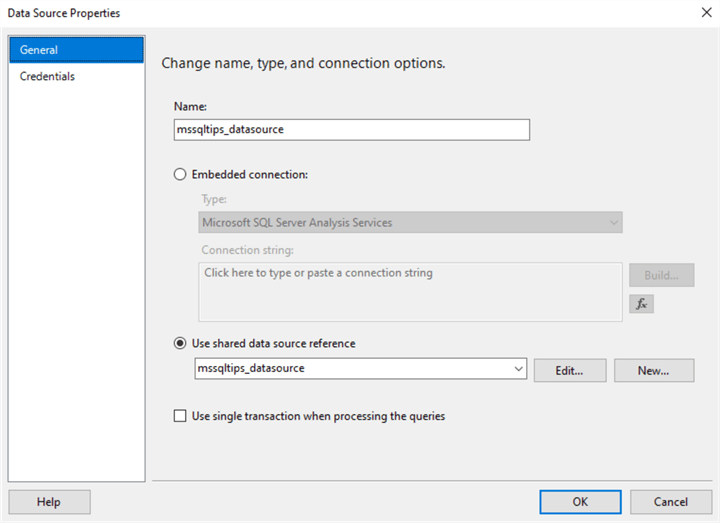Click the fx expression button
This screenshot has width=720, height=523.
641,304
